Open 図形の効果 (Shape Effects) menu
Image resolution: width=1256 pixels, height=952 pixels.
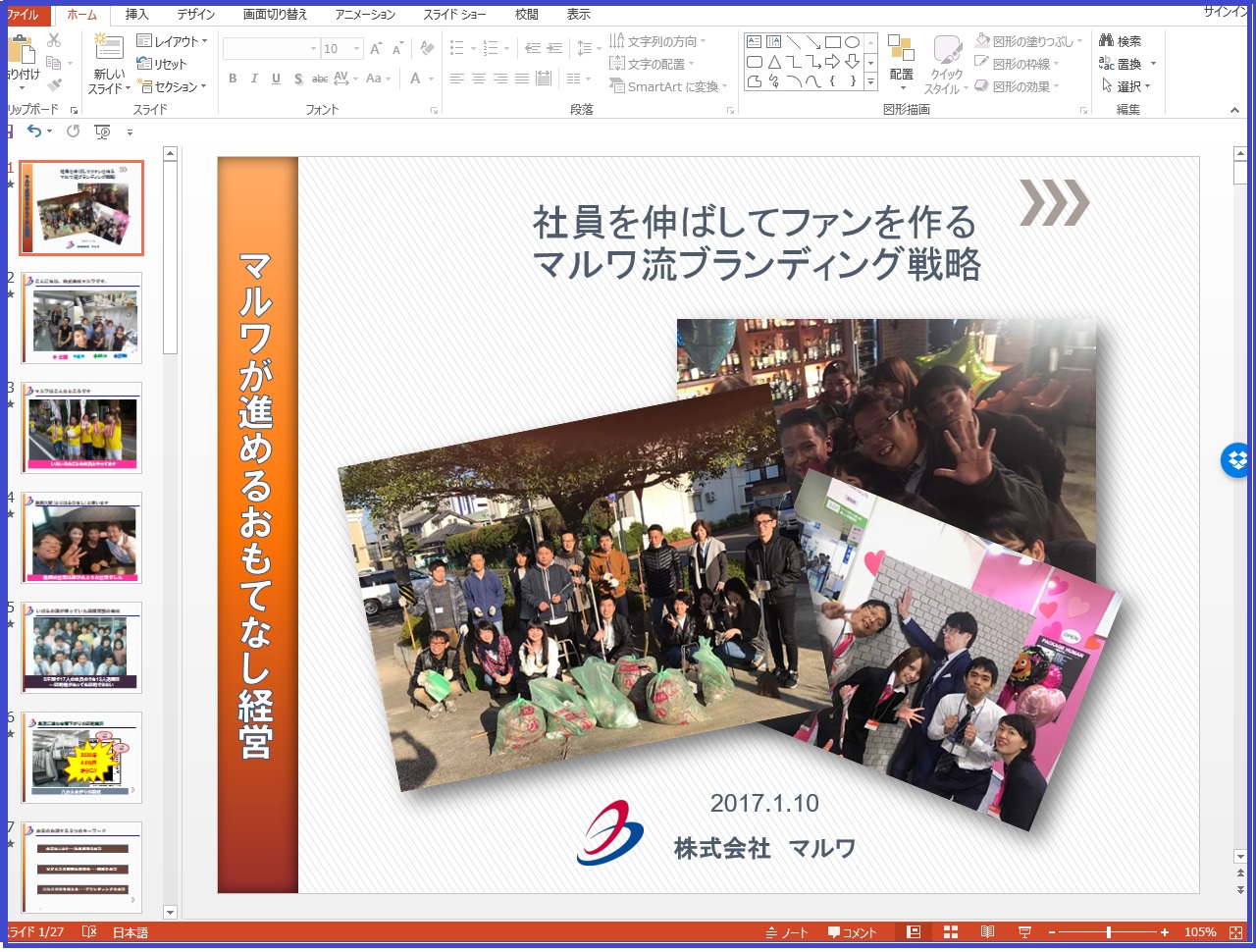pos(1017,86)
